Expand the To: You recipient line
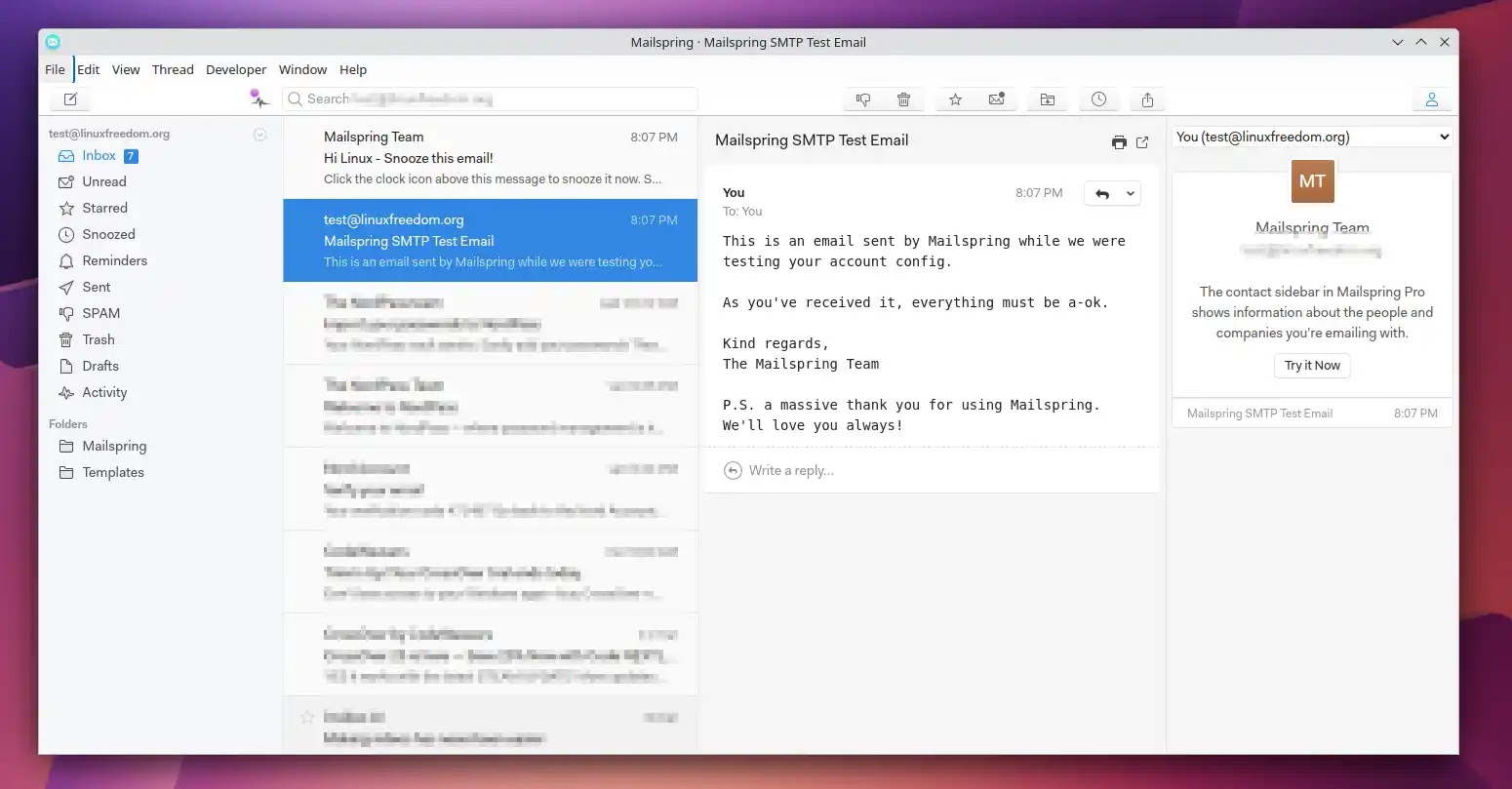The image size is (1512, 789). pos(742,212)
